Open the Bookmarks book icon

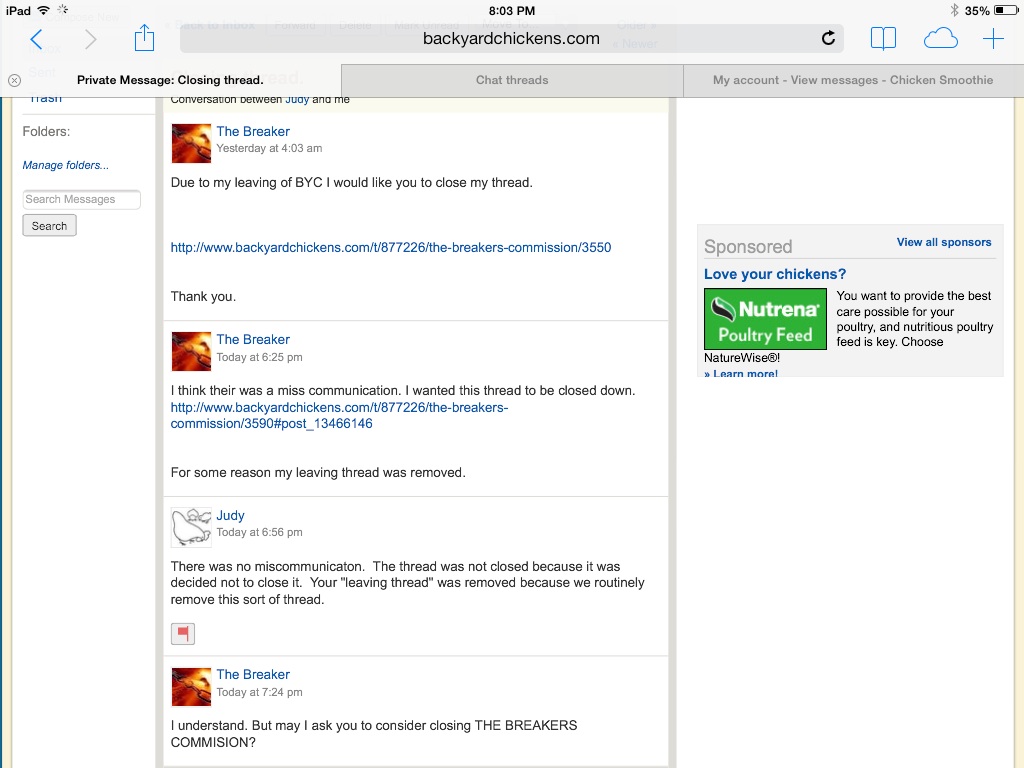pos(883,39)
